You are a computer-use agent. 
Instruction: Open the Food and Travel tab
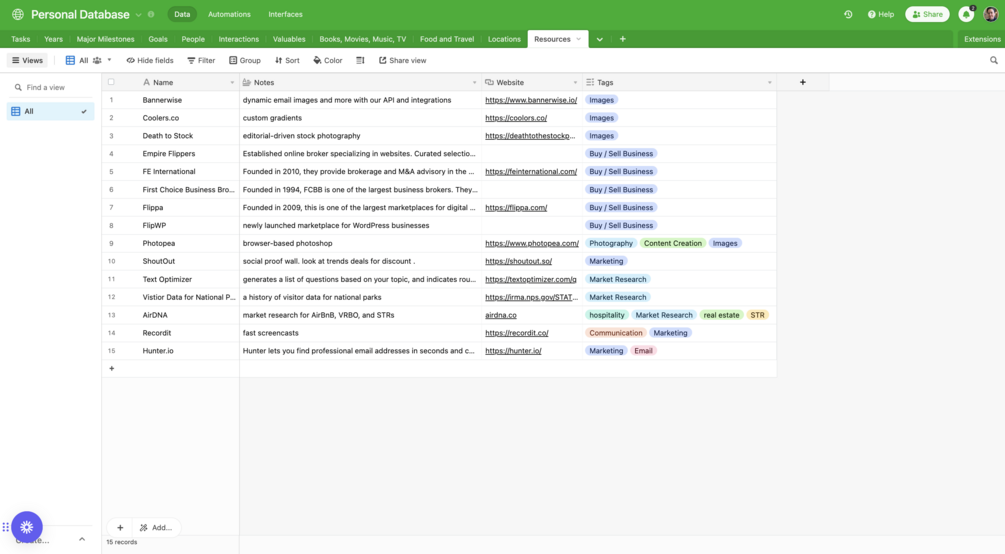(x=447, y=39)
